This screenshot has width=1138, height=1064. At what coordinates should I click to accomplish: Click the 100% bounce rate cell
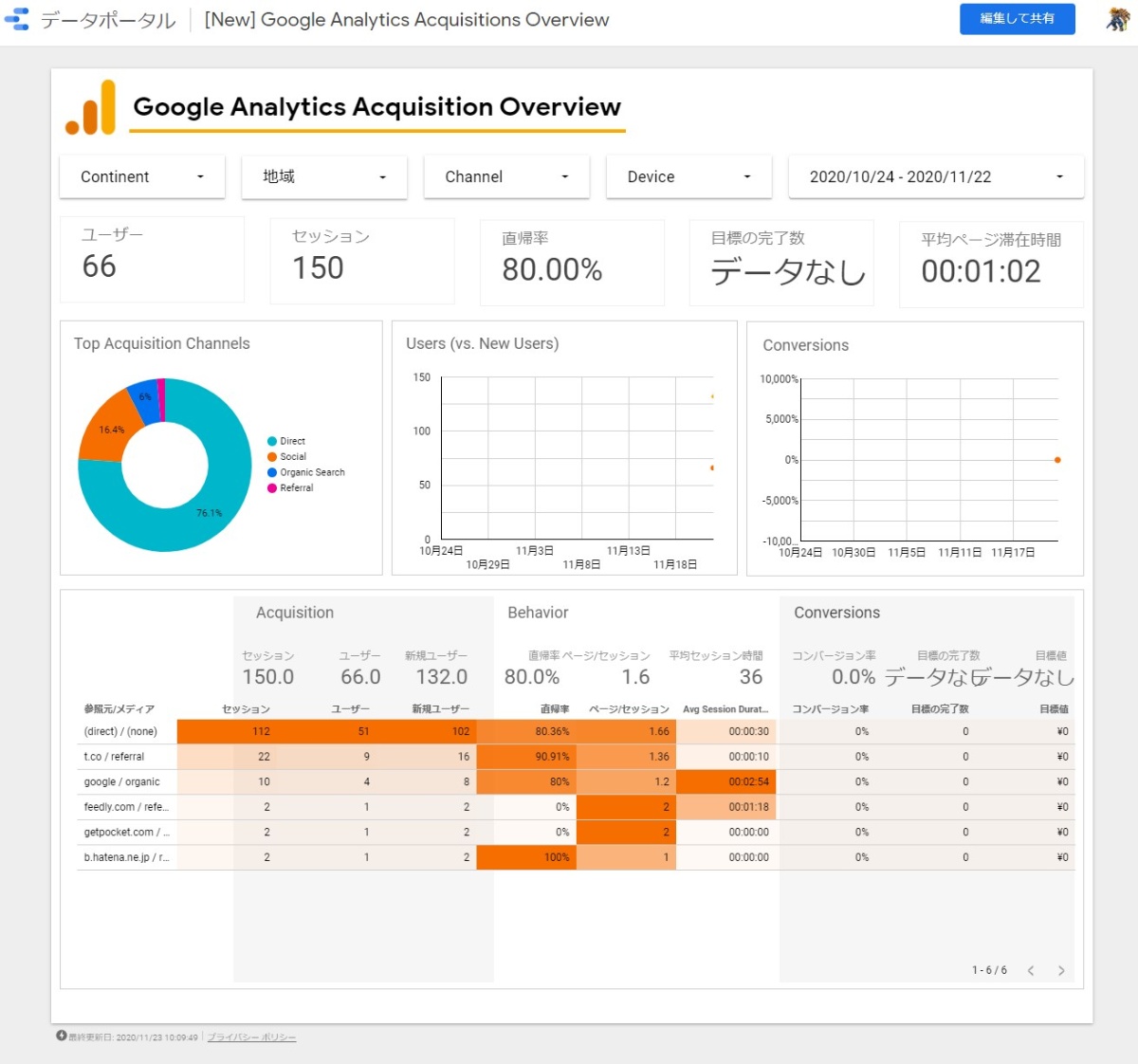[x=526, y=857]
